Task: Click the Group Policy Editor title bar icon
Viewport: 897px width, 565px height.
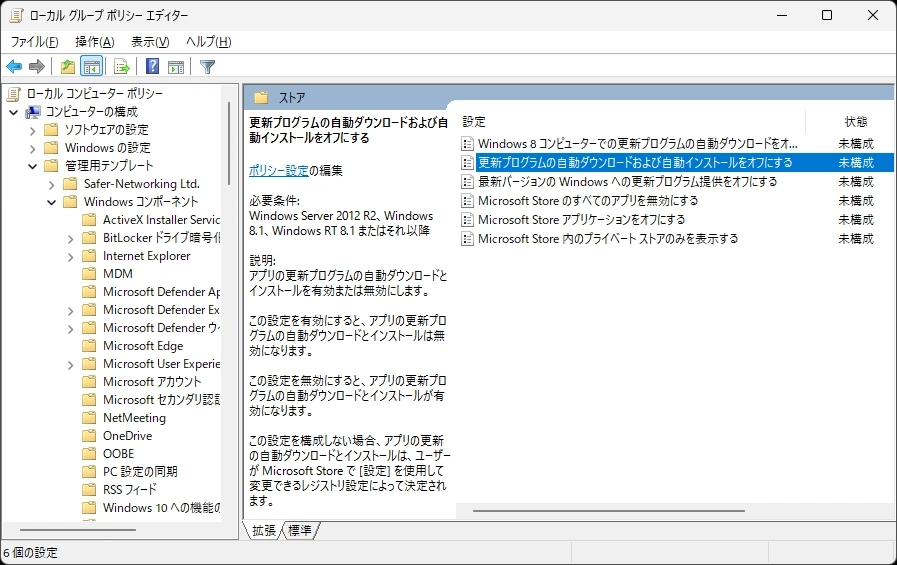Action: pos(16,15)
